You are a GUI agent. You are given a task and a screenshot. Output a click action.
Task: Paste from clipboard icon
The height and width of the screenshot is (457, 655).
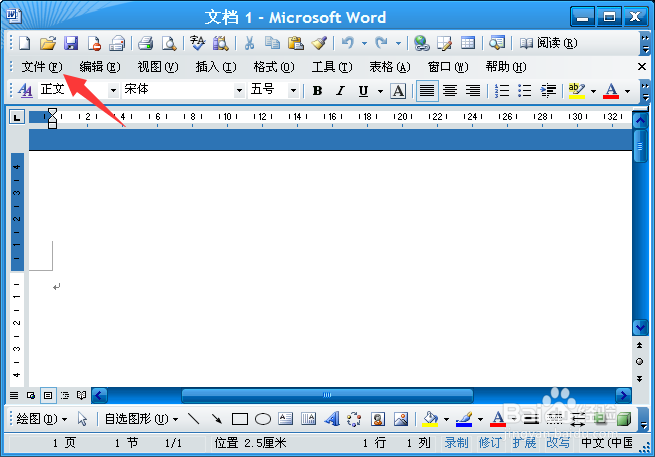[296, 43]
